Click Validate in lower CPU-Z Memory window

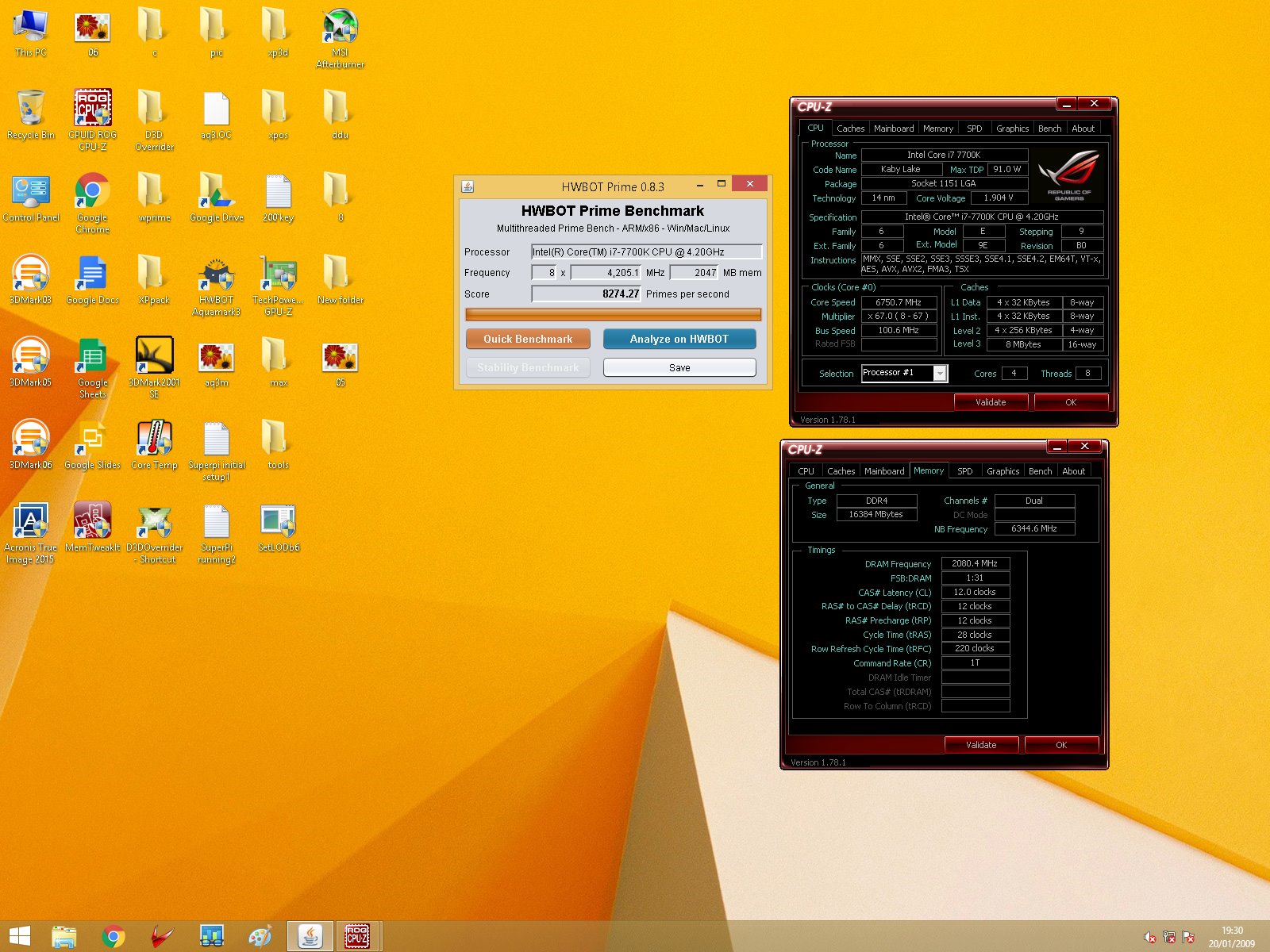coord(981,745)
